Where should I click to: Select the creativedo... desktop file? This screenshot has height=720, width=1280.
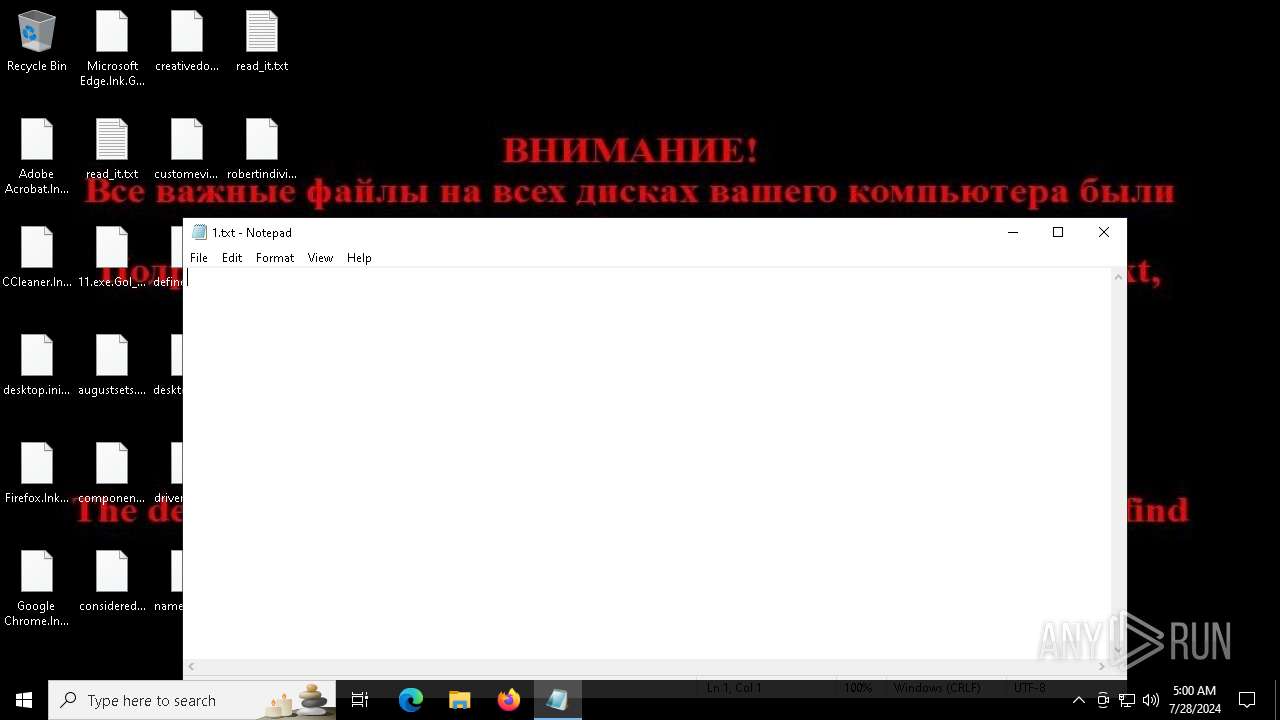pyautogui.click(x=187, y=42)
